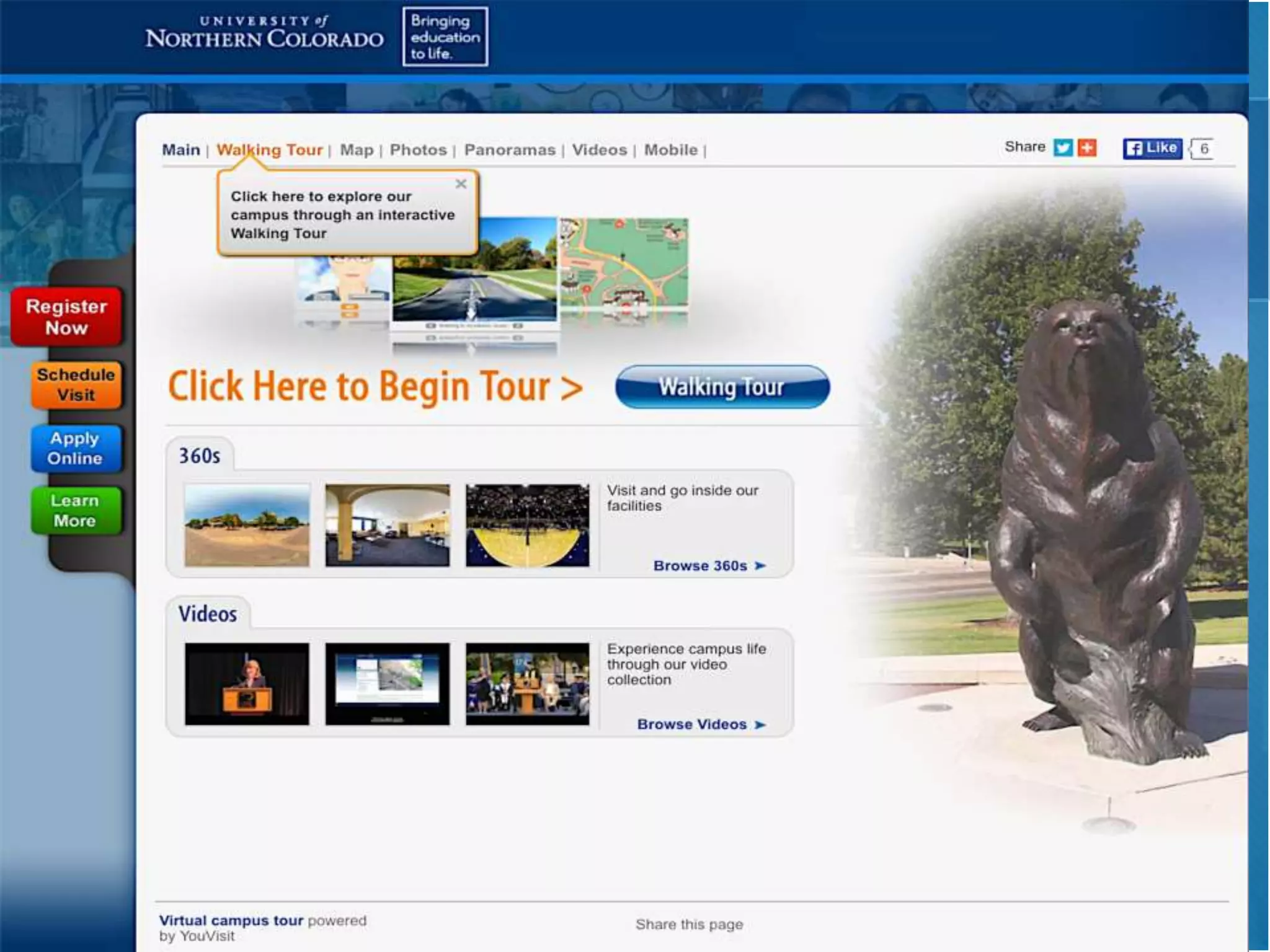Click the Twitter share icon
This screenshot has width=1270, height=952.
coord(1063,148)
